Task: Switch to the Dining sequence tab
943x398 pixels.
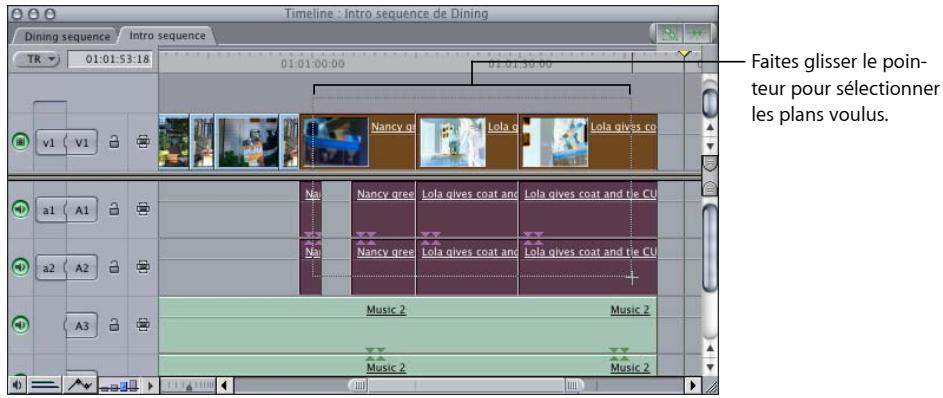Action: tap(67, 37)
